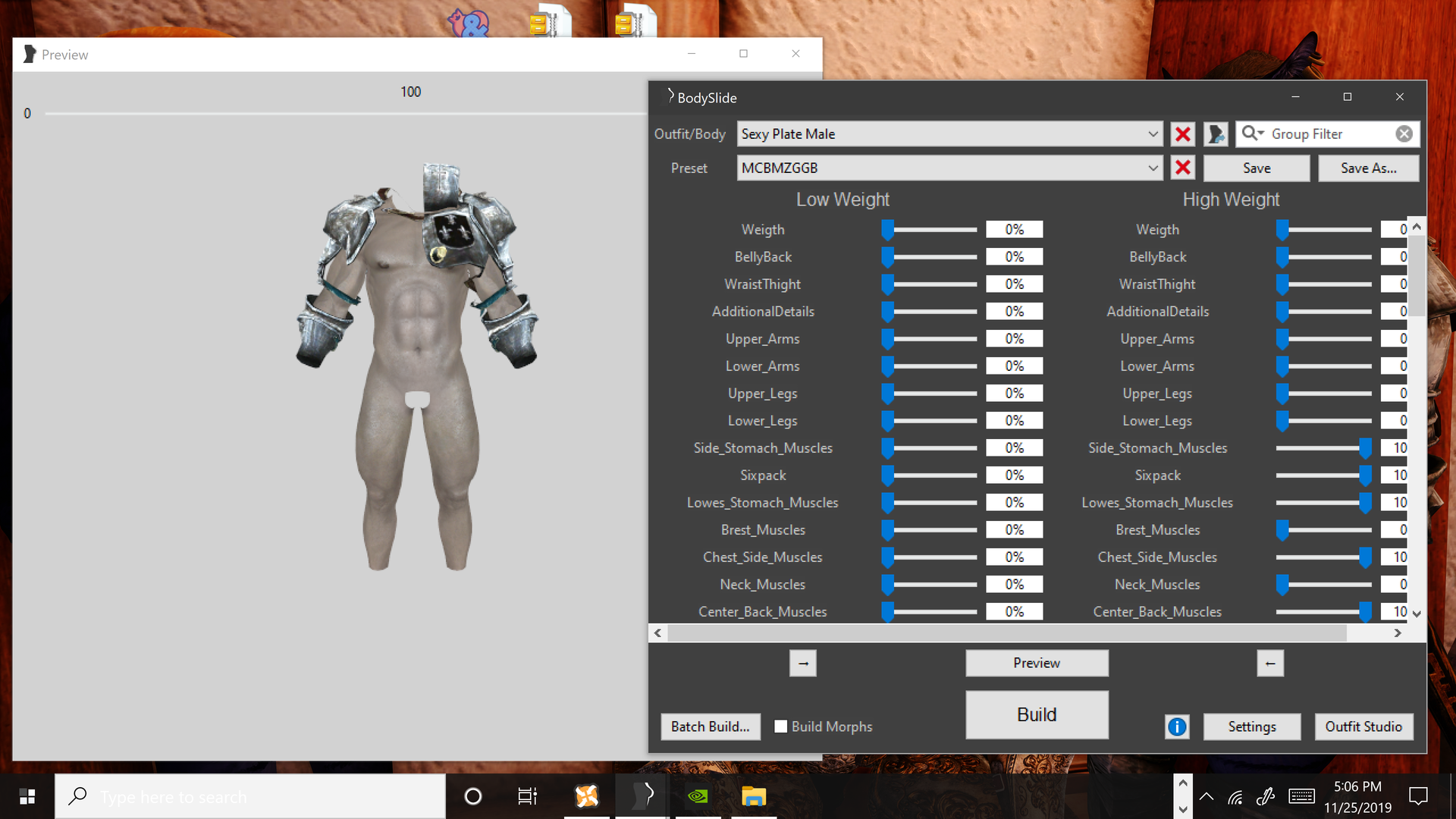The width and height of the screenshot is (1456, 819).
Task: Click Low Weight Center_Back_Muscles percentage field
Action: pyautogui.click(x=1015, y=612)
